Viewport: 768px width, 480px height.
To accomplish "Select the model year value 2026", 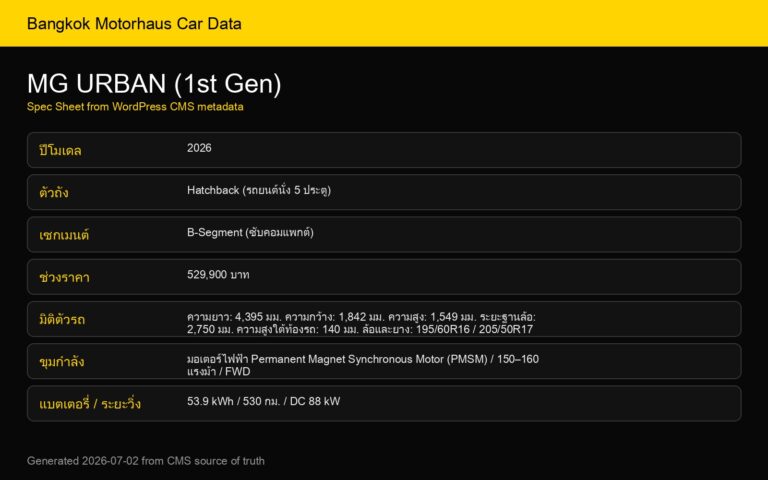I will (x=199, y=148).
